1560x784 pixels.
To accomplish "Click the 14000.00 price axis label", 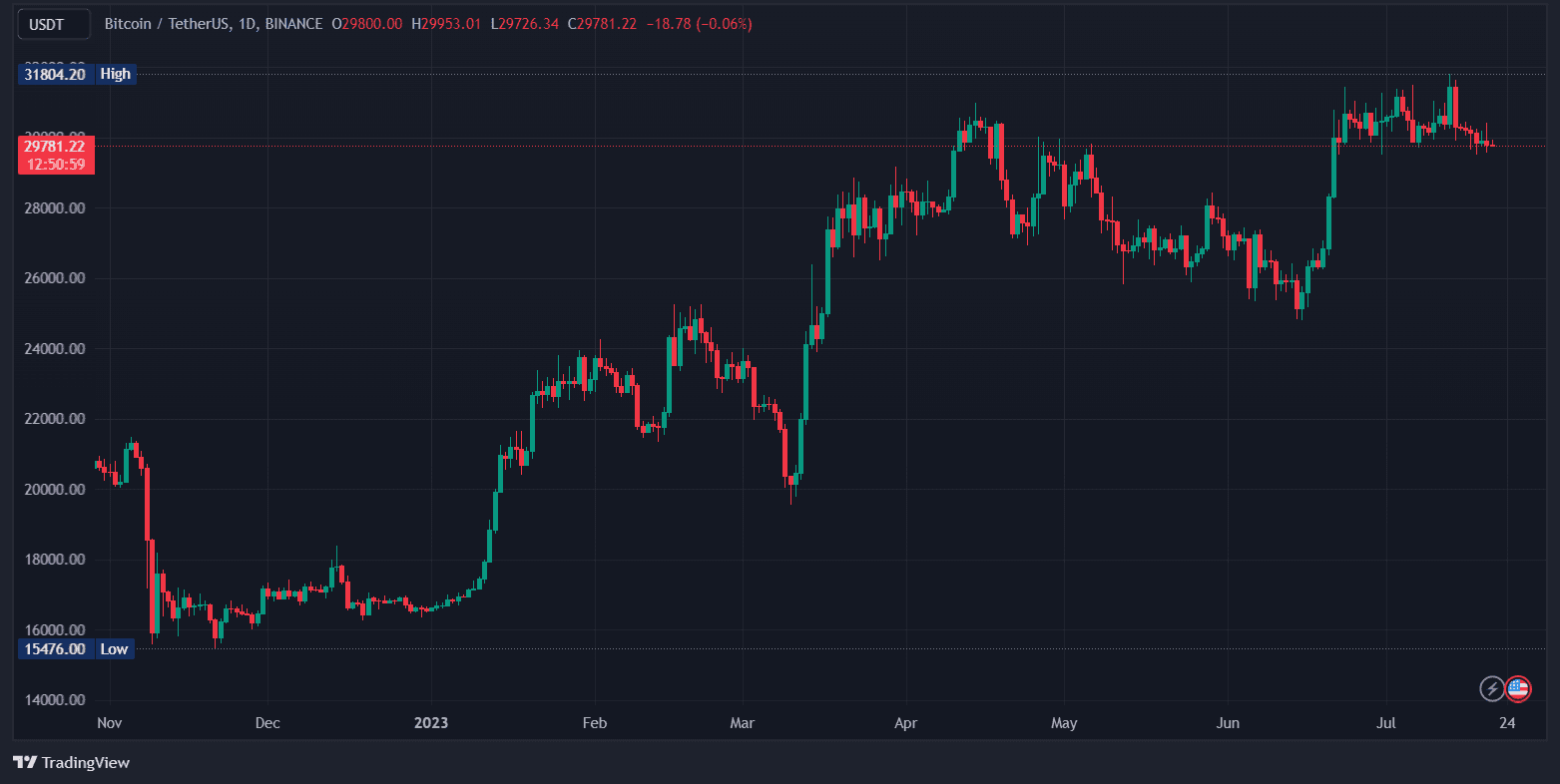I will pyautogui.click(x=55, y=700).
